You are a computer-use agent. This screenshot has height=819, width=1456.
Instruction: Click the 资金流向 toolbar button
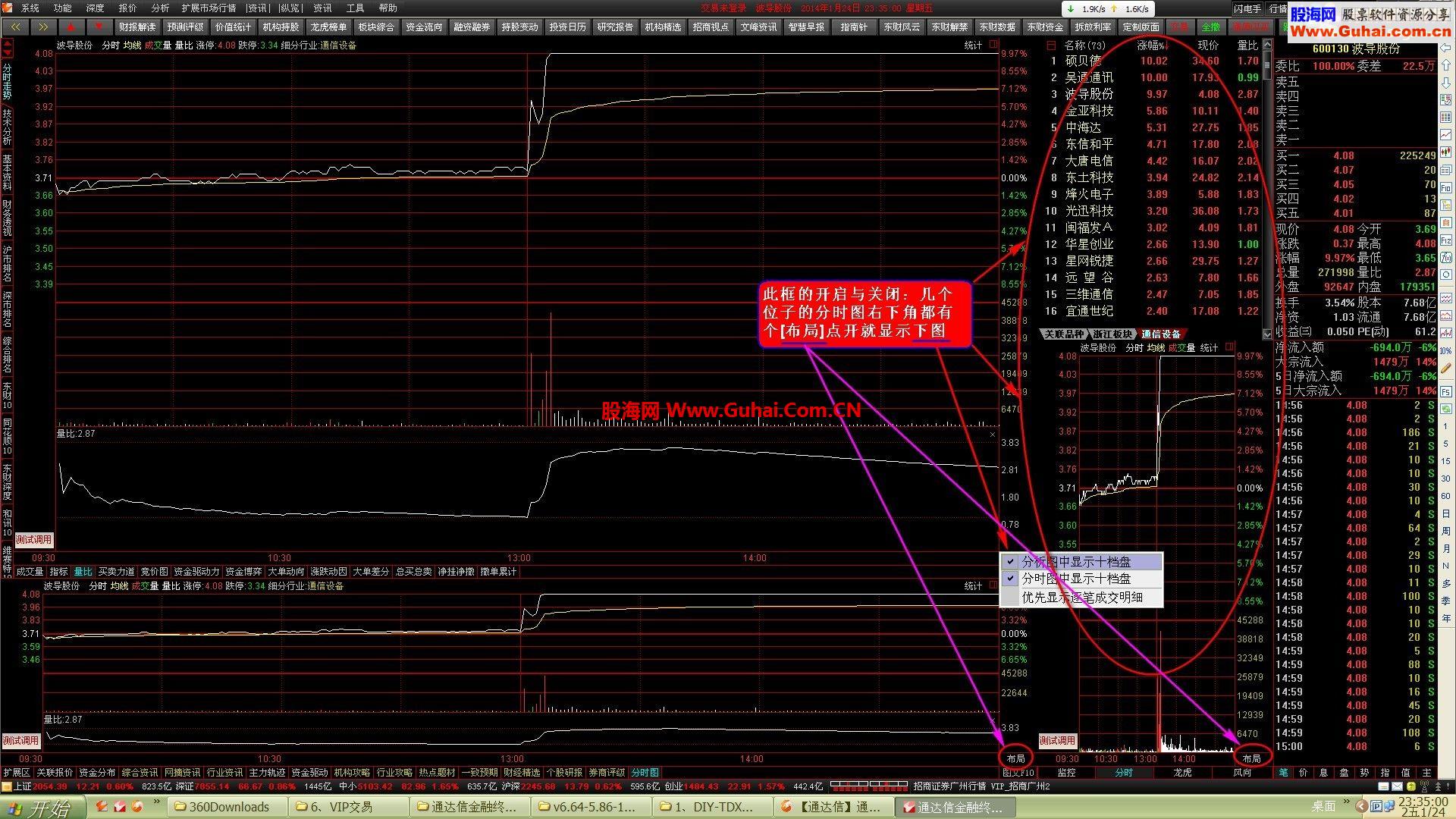click(x=424, y=27)
